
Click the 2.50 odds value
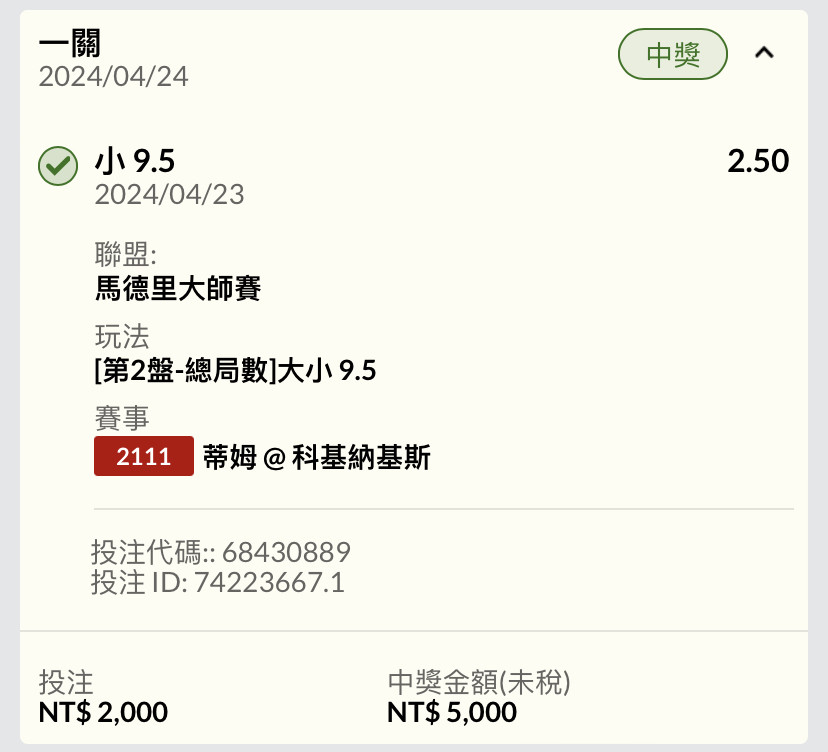[x=758, y=161]
